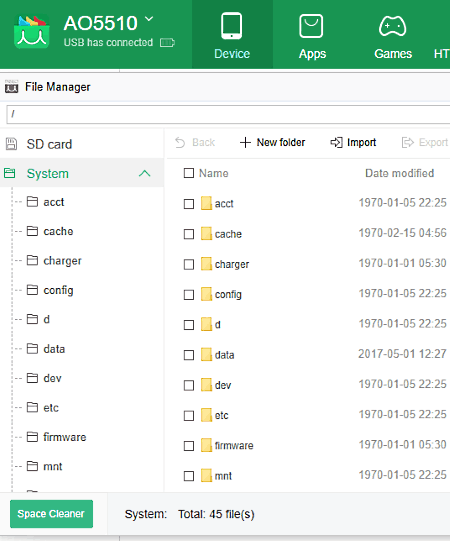
Task: Click the Space Cleaner button
Action: pyautogui.click(x=51, y=514)
